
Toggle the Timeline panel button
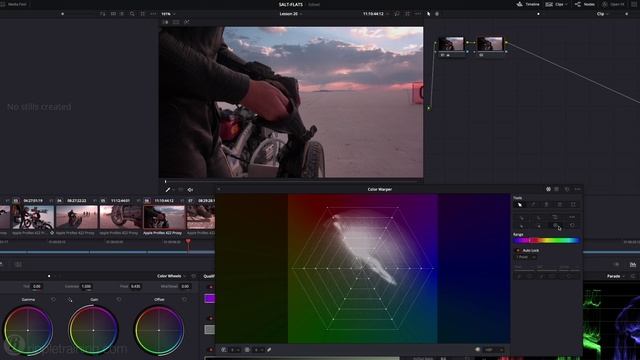point(528,4)
